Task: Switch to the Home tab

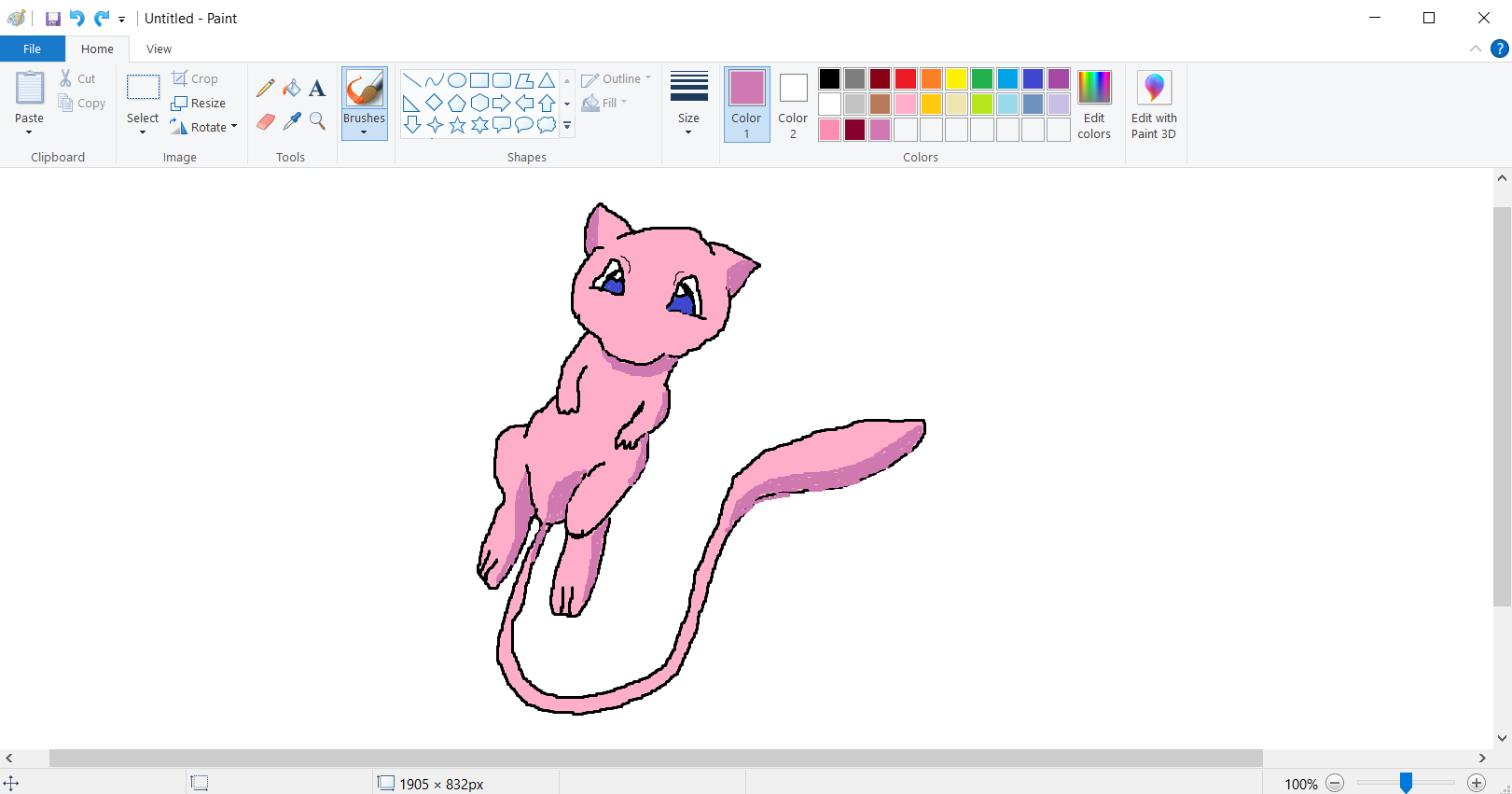Action: (97, 49)
